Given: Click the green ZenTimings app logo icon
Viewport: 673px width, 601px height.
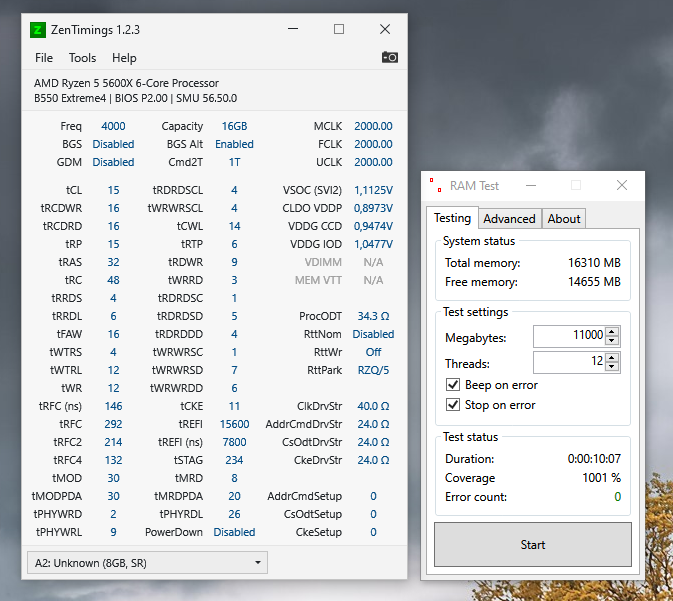Looking at the screenshot, I should [38, 30].
